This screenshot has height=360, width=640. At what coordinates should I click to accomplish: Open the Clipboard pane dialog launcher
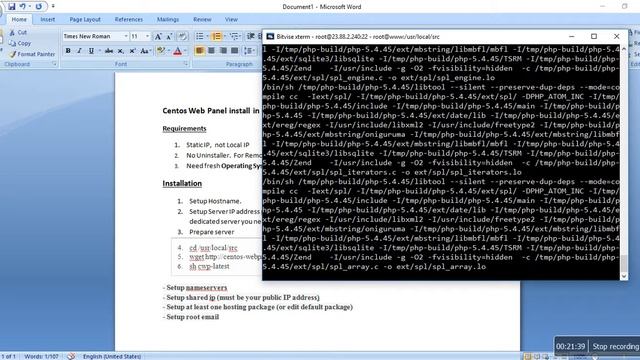54,64
